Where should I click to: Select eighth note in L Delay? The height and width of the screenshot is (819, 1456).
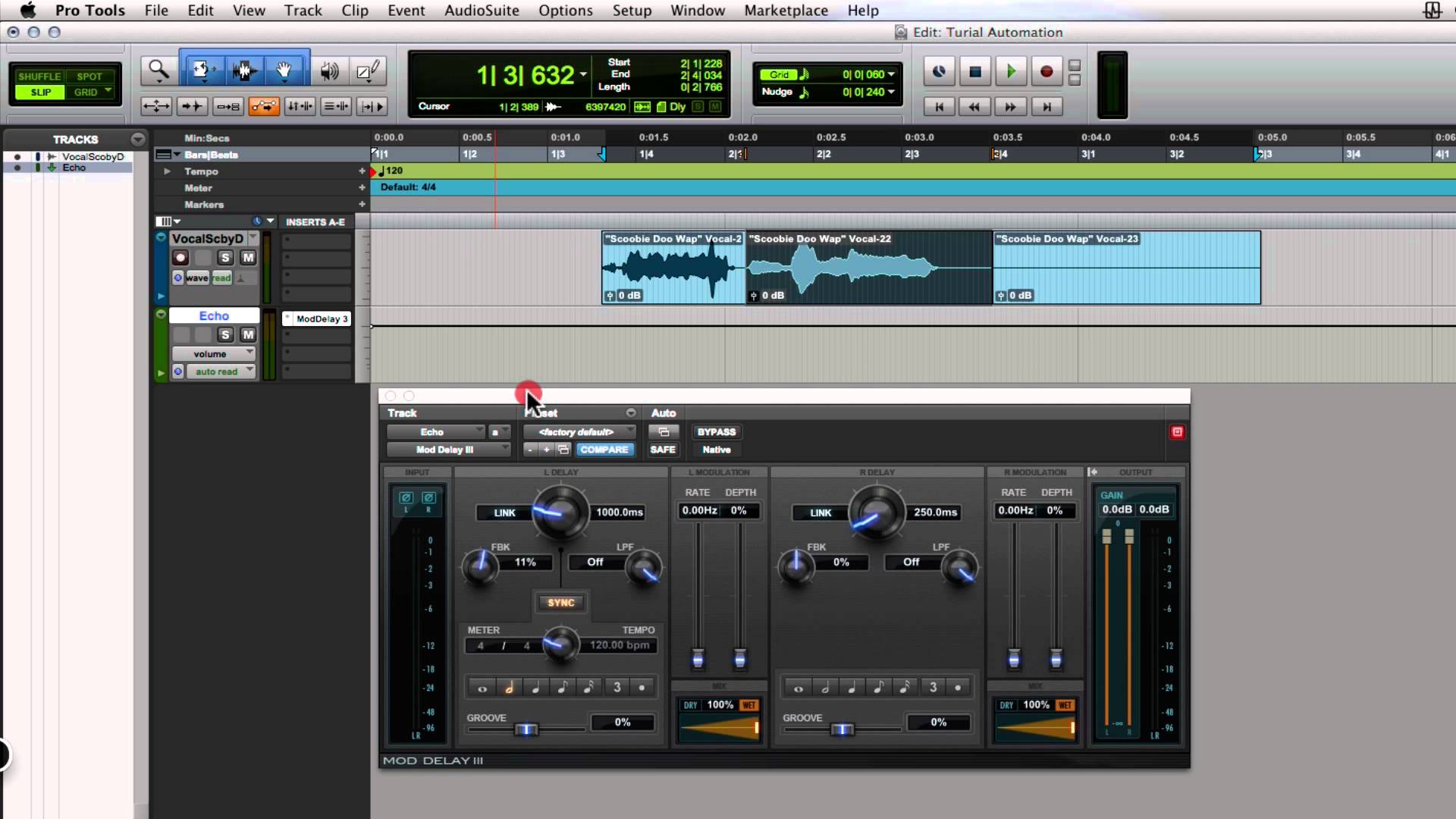[x=562, y=688]
